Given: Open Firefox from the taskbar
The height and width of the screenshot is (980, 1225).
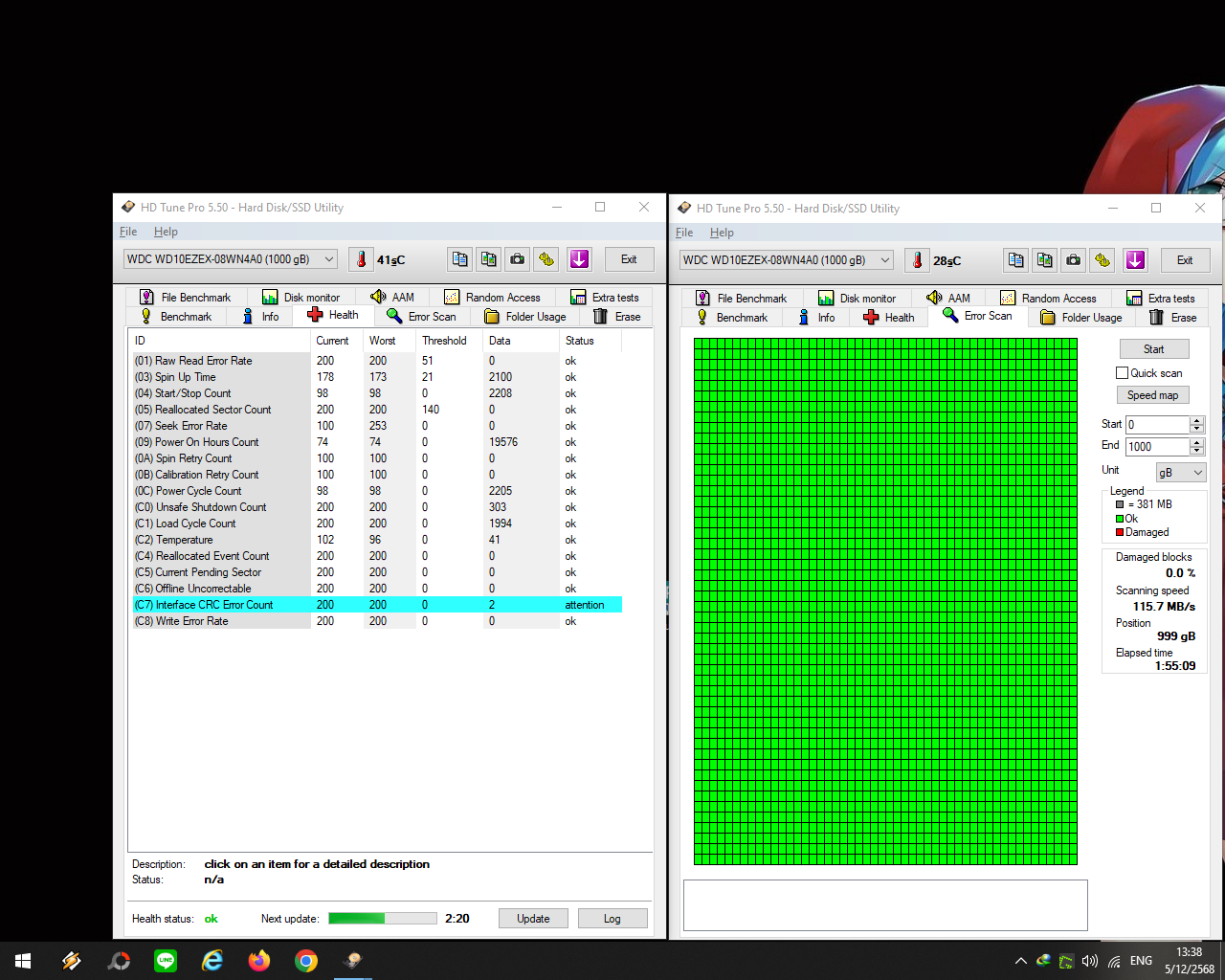Looking at the screenshot, I should (259, 961).
